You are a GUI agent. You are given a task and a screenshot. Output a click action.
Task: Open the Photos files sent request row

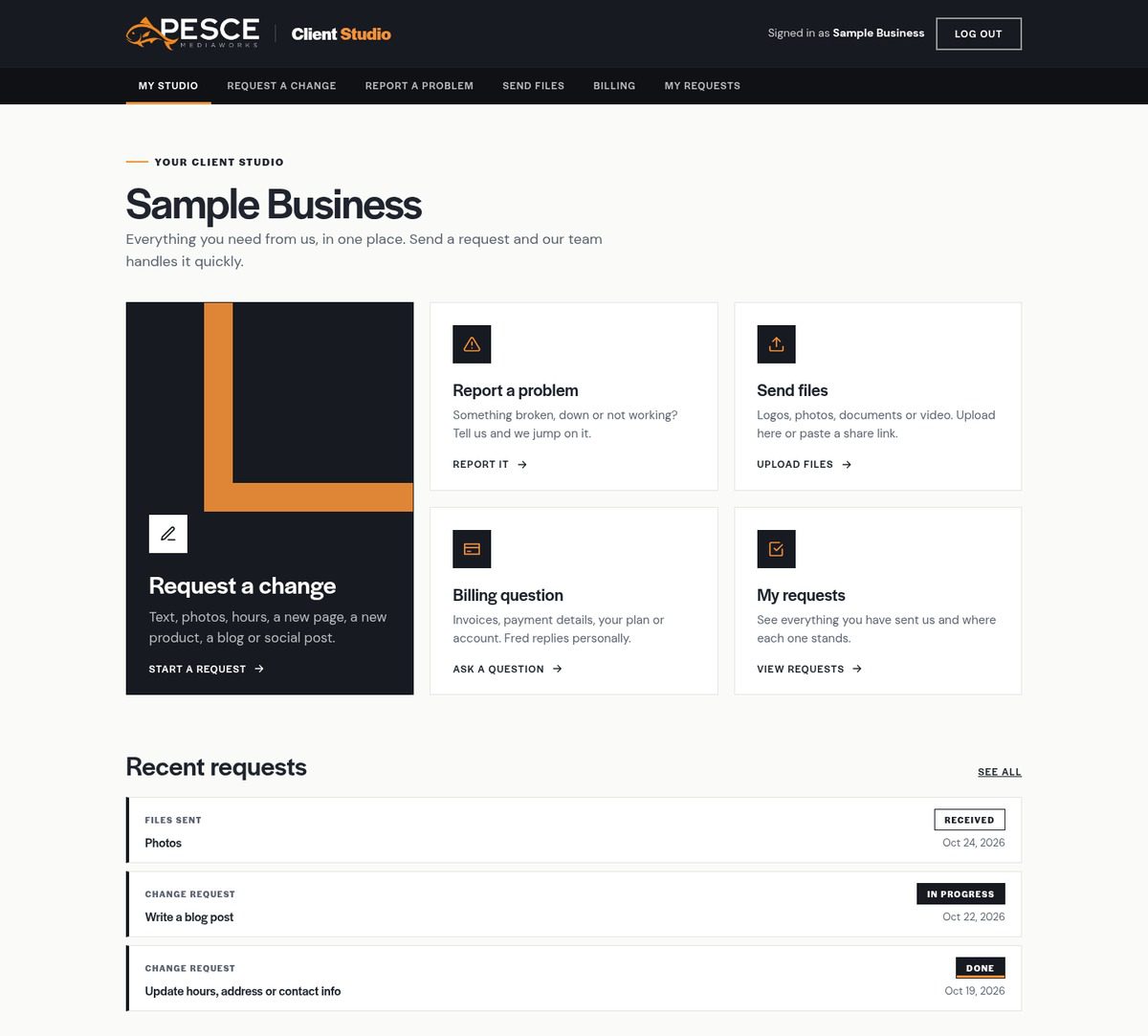[x=574, y=830]
